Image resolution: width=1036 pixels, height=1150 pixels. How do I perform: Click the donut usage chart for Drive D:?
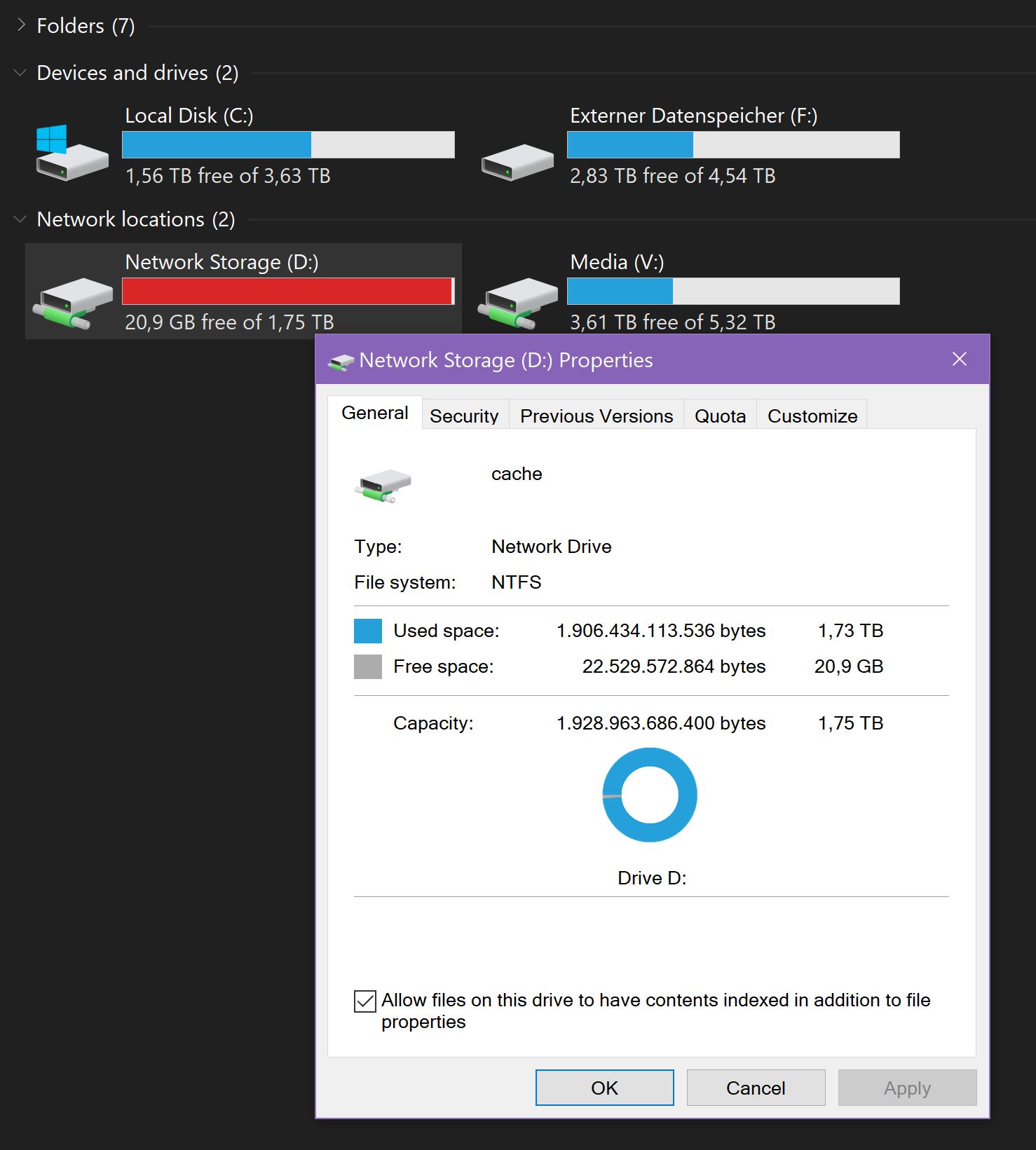pos(650,795)
